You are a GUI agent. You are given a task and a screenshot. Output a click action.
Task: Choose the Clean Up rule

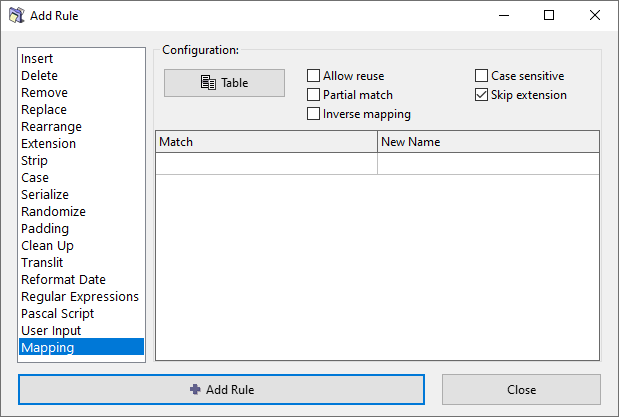click(47, 246)
